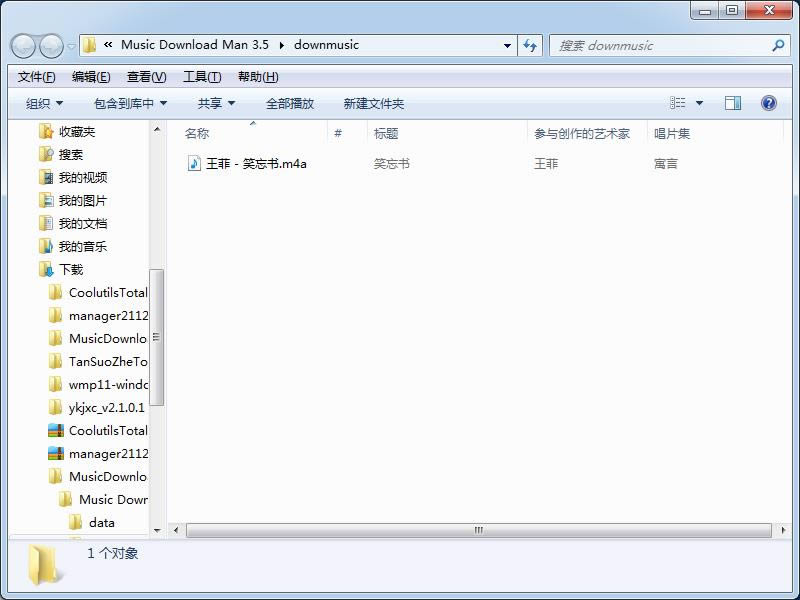Sort by the 名称 column header
This screenshot has width=800, height=600.
click(x=197, y=134)
